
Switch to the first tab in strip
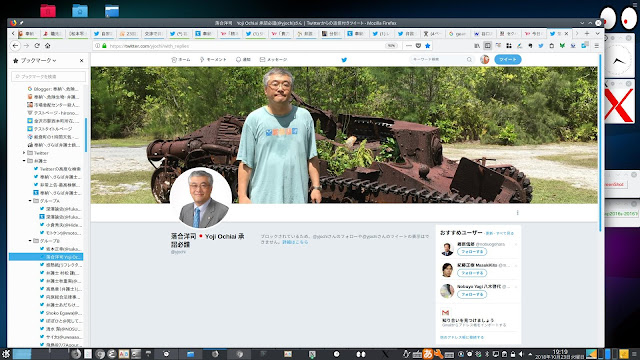coord(28,33)
